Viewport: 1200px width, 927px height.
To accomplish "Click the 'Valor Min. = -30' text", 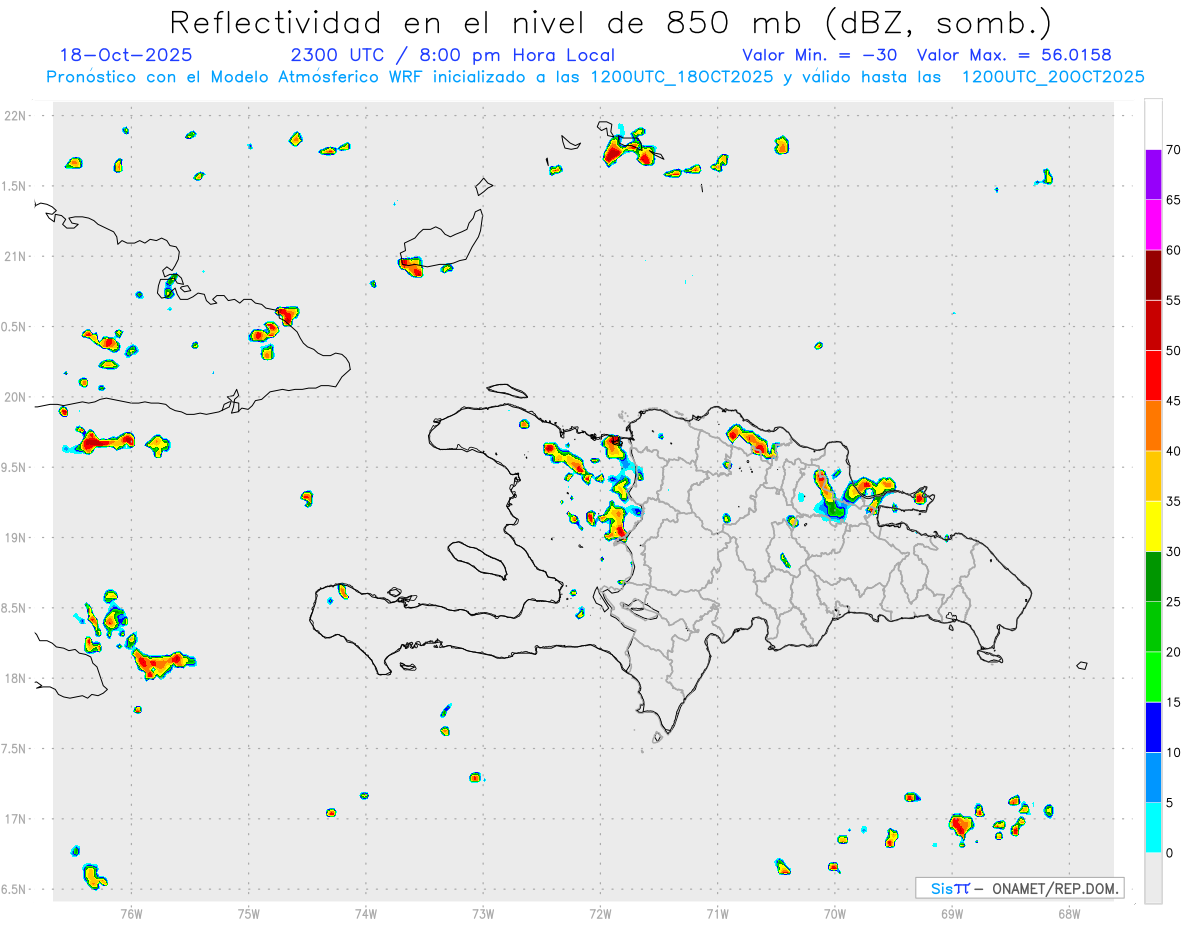I will click(x=819, y=55).
